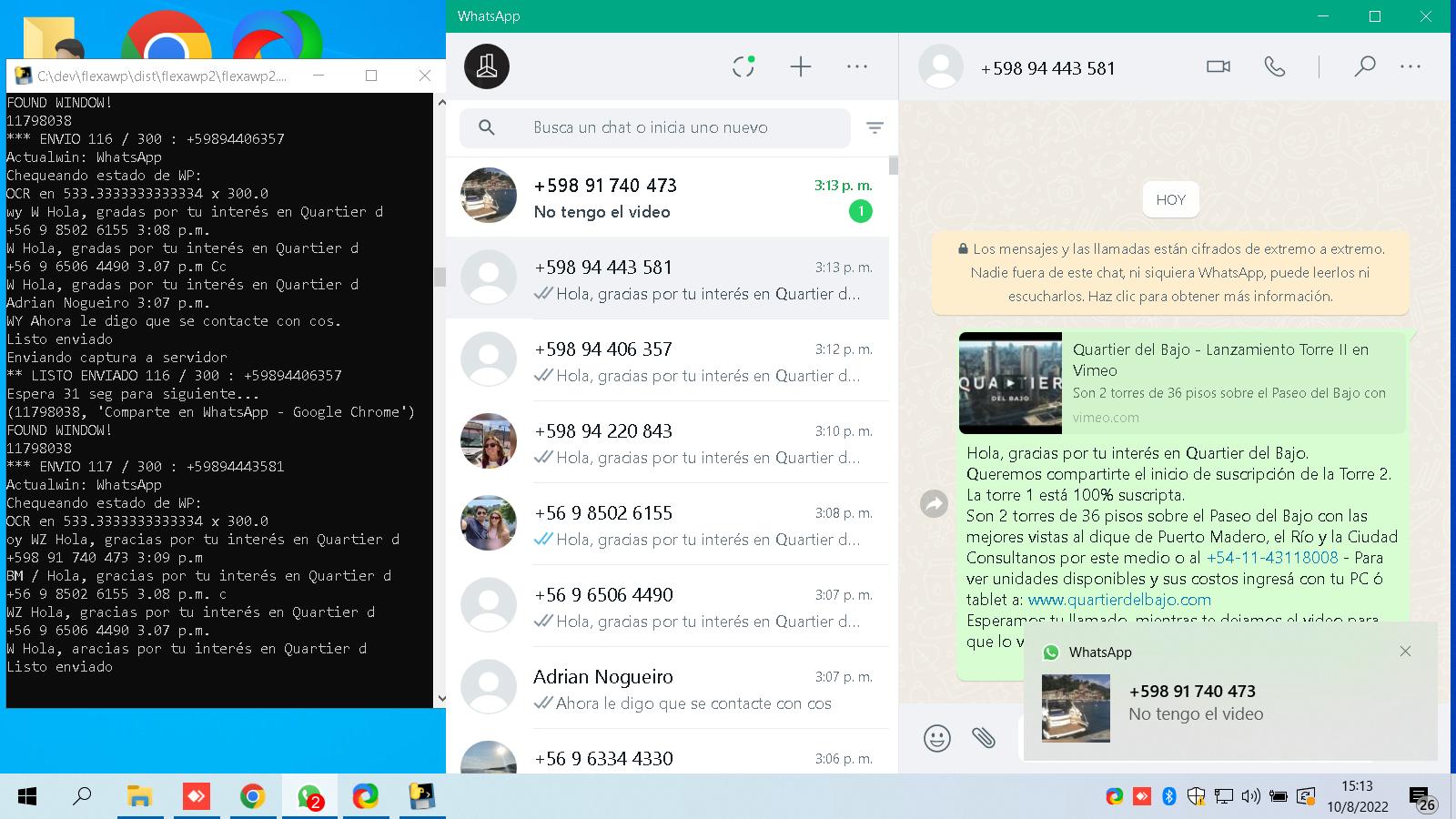Viewport: 1456px width, 819px height.
Task: Click the profile photo of +56 9 8502 6155
Action: 489,523
